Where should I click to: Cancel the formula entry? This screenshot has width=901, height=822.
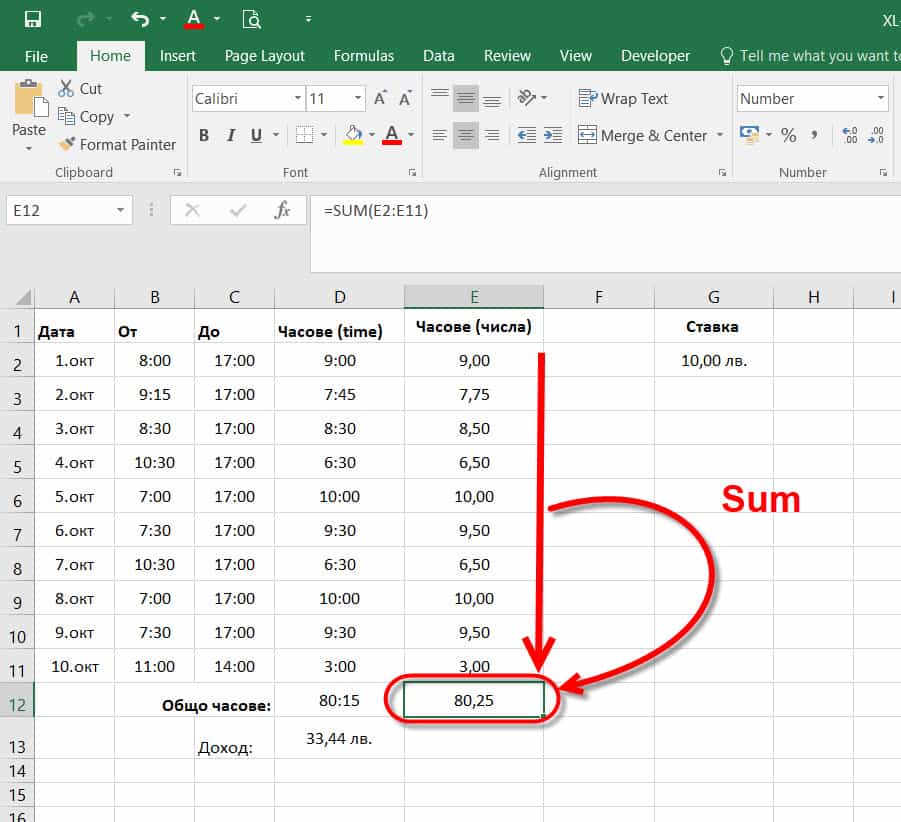[x=192, y=210]
